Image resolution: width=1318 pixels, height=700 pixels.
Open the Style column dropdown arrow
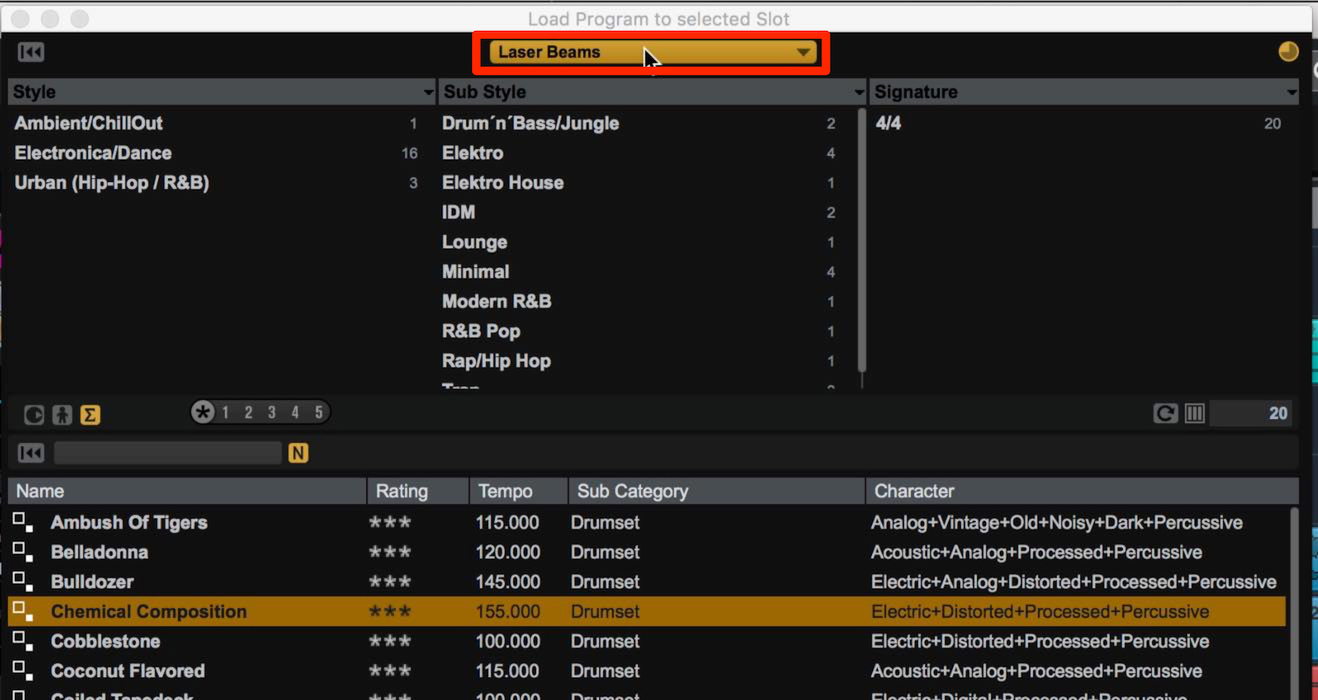tap(428, 93)
